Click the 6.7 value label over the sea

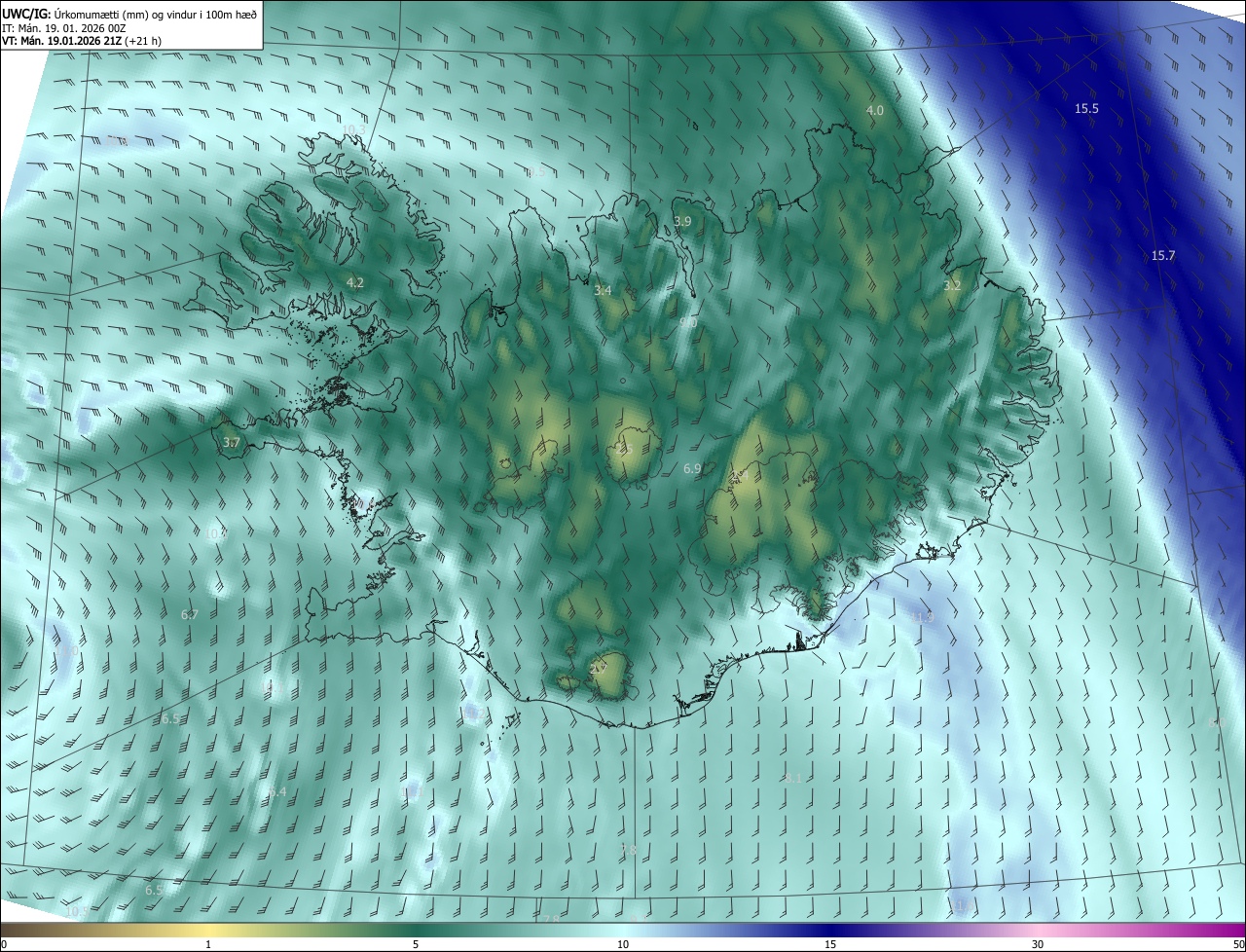coord(190,614)
